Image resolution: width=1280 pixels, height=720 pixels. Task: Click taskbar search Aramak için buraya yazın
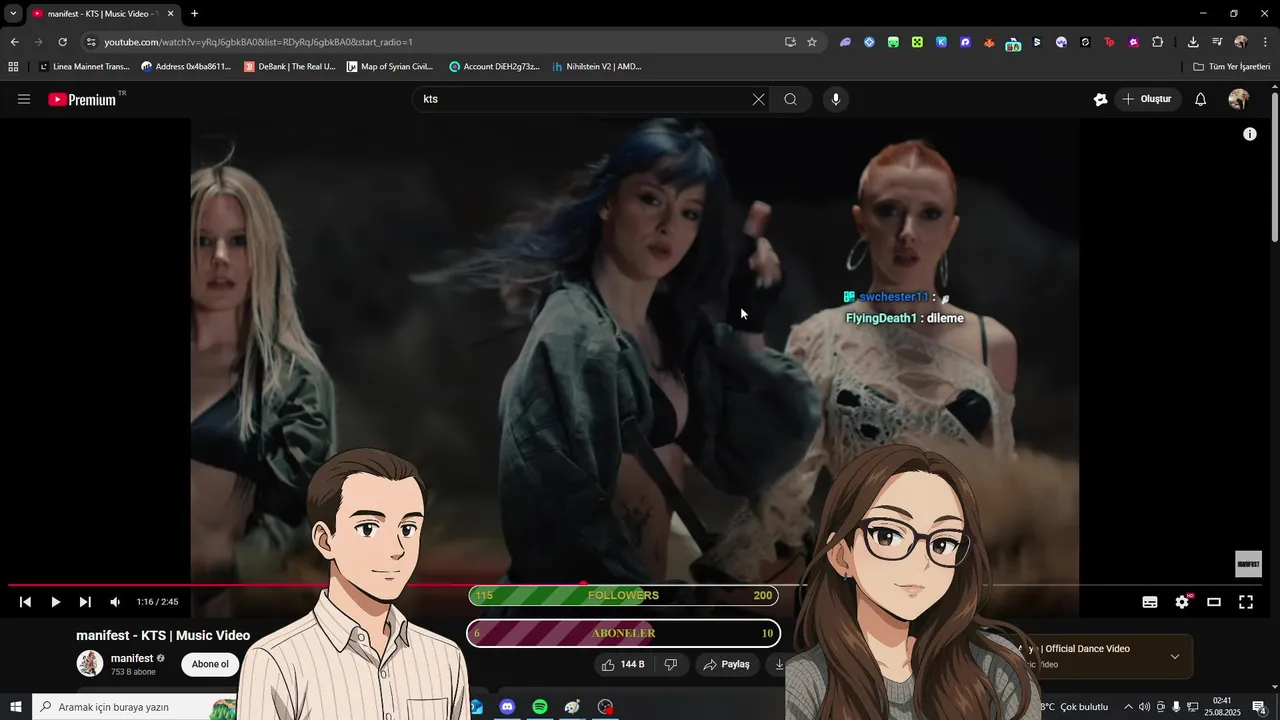(x=135, y=707)
